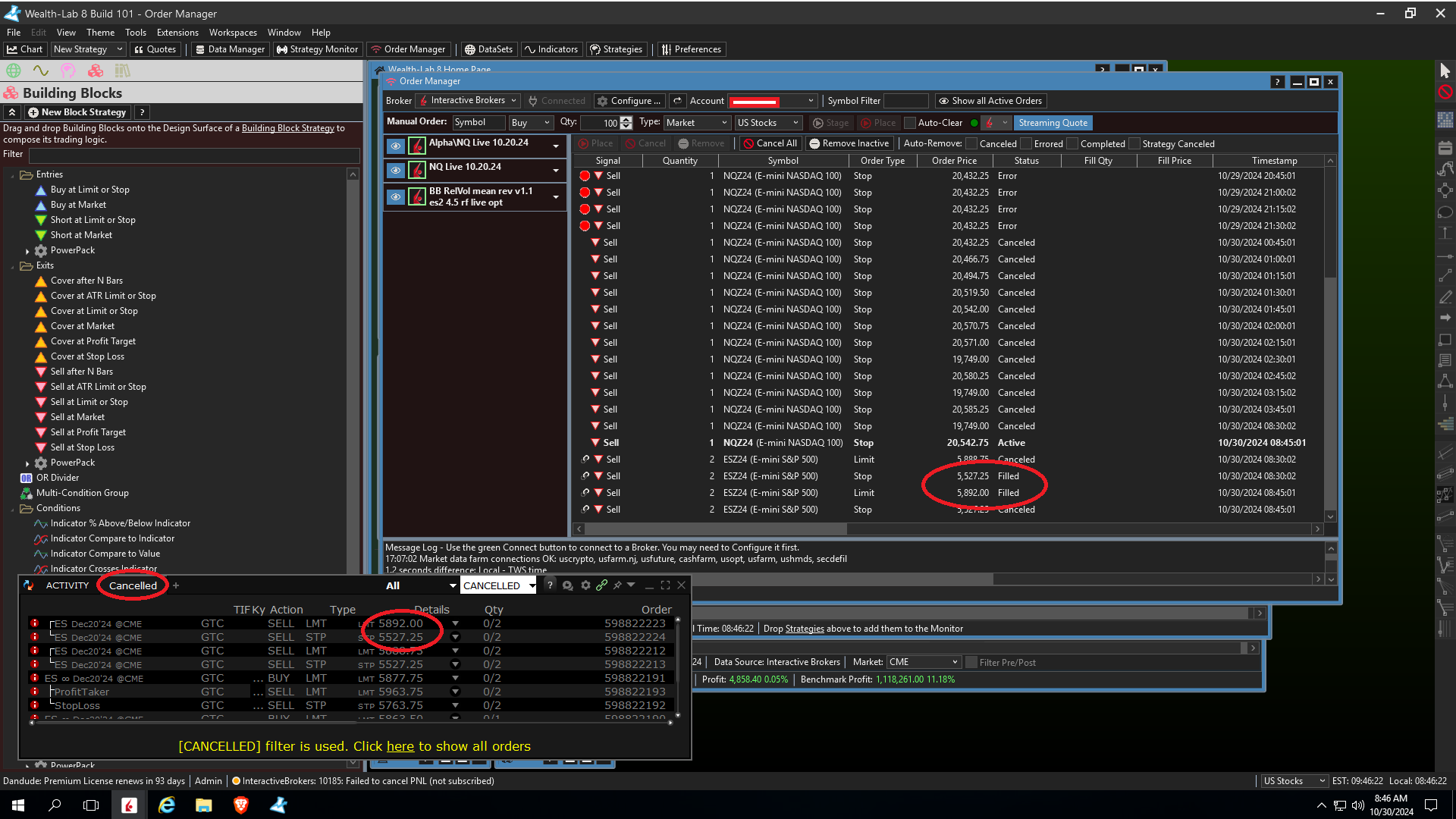Image resolution: width=1456 pixels, height=819 pixels.
Task: Click the Brave browser taskbar icon
Action: coord(241,805)
